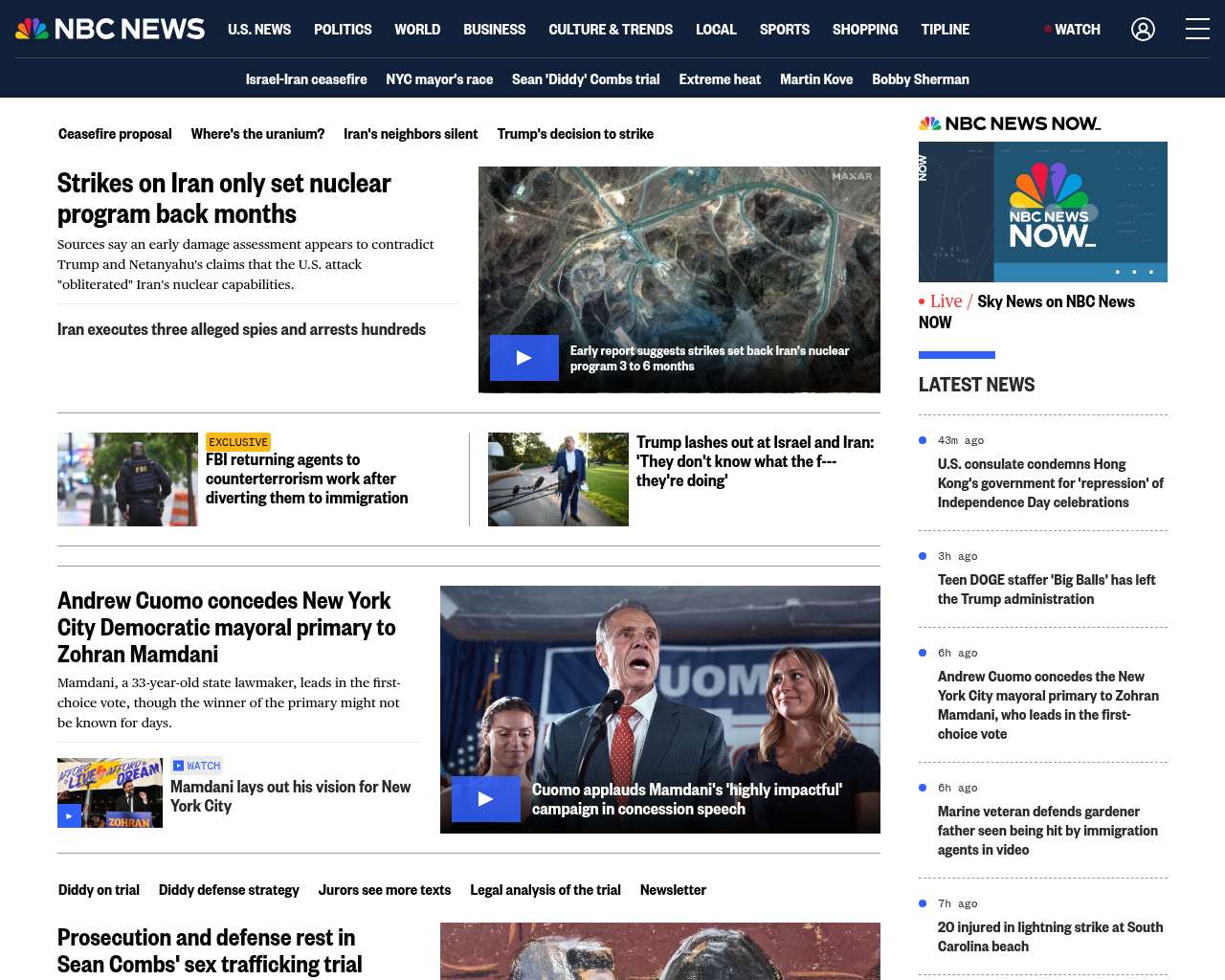The height and width of the screenshot is (980, 1225).
Task: Open U.S. consulate condemns Hong Kong story
Action: pos(1051,483)
